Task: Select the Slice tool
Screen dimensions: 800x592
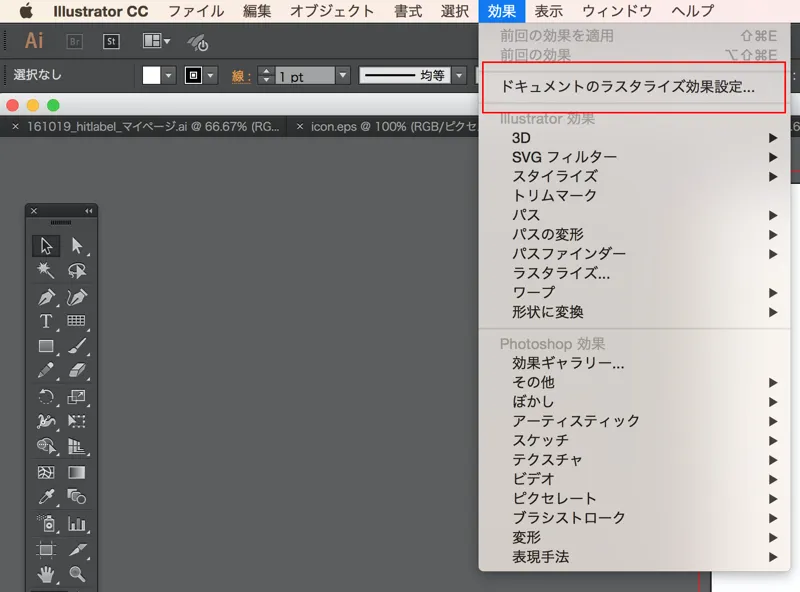Action: [x=77, y=550]
